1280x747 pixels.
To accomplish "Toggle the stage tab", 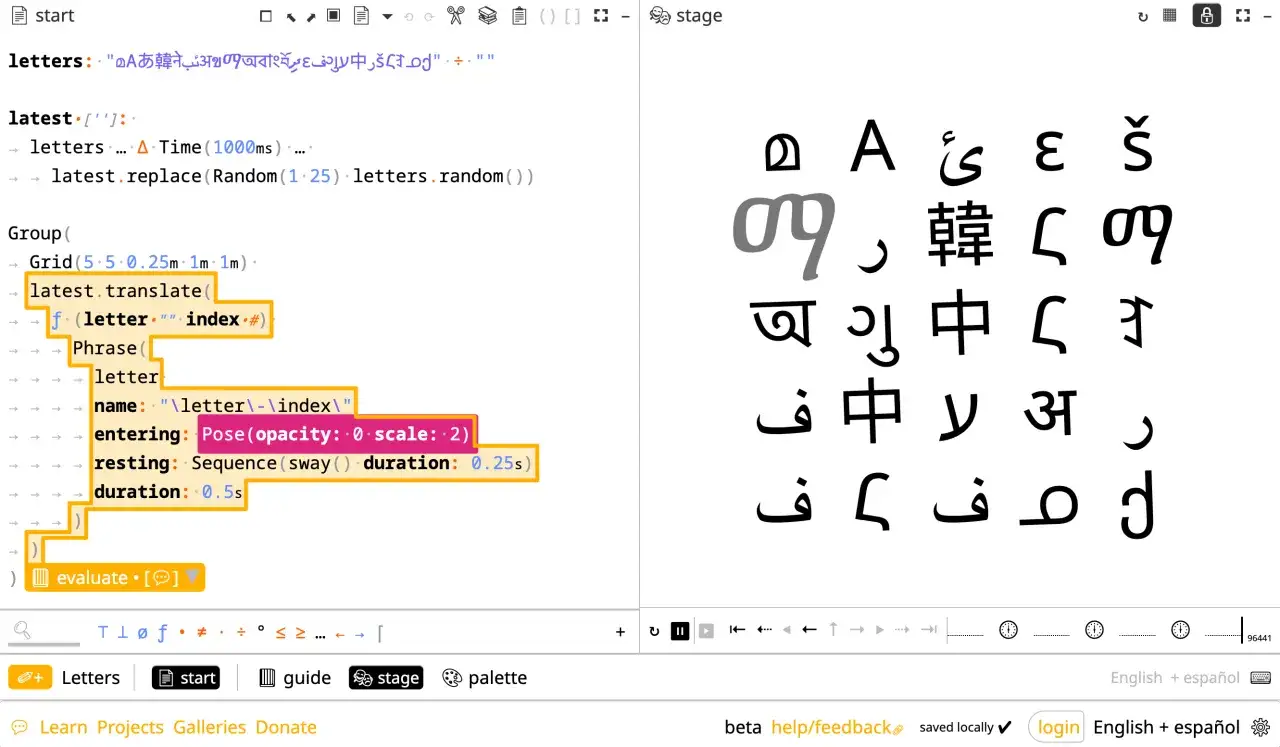I will tap(386, 677).
